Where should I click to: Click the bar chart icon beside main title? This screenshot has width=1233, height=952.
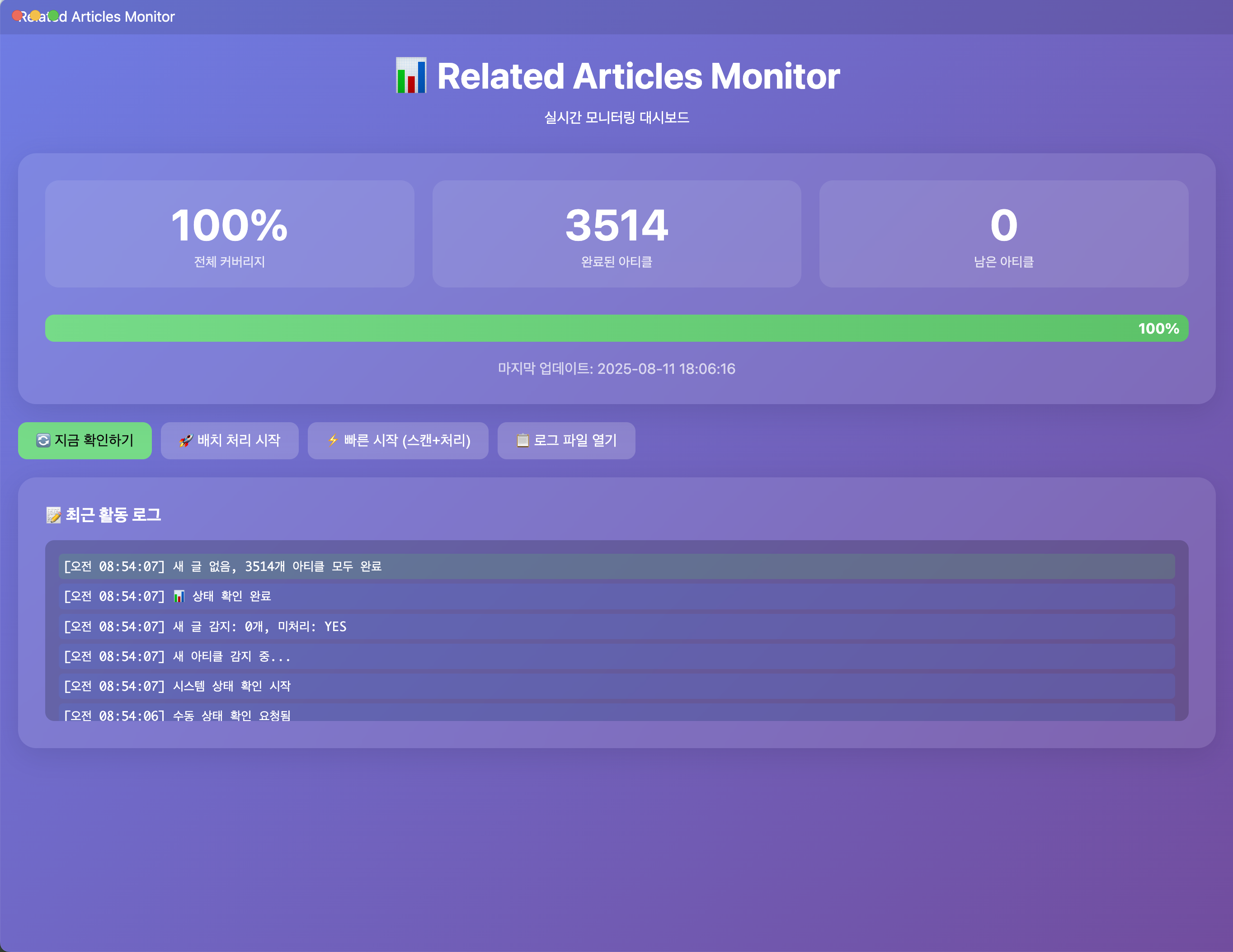(411, 75)
